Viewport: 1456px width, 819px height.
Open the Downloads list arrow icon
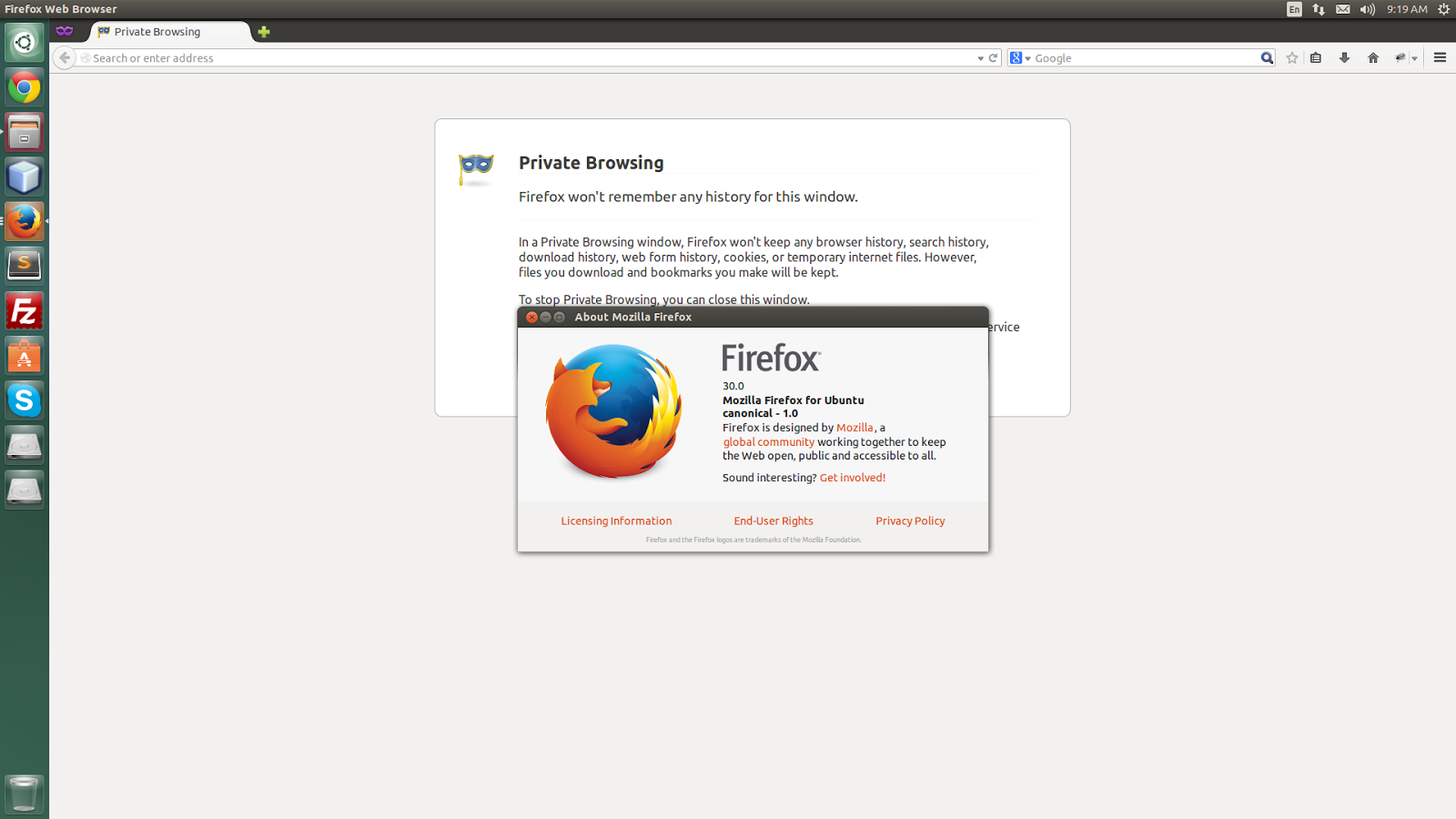click(1345, 57)
